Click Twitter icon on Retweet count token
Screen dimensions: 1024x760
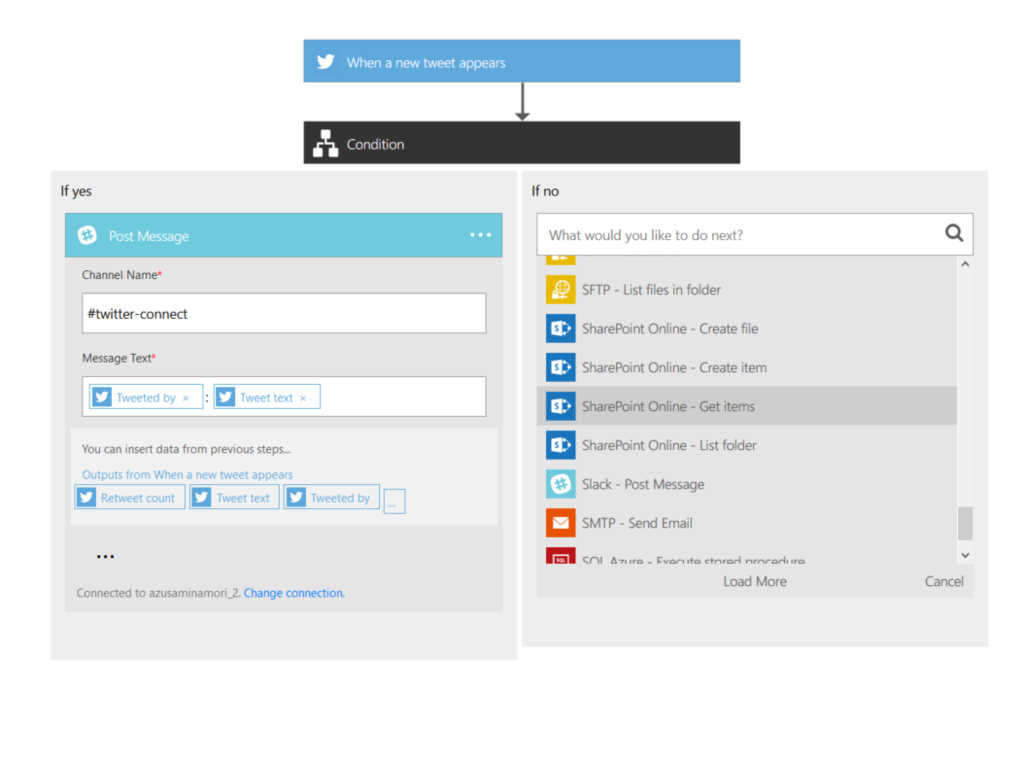[87, 498]
